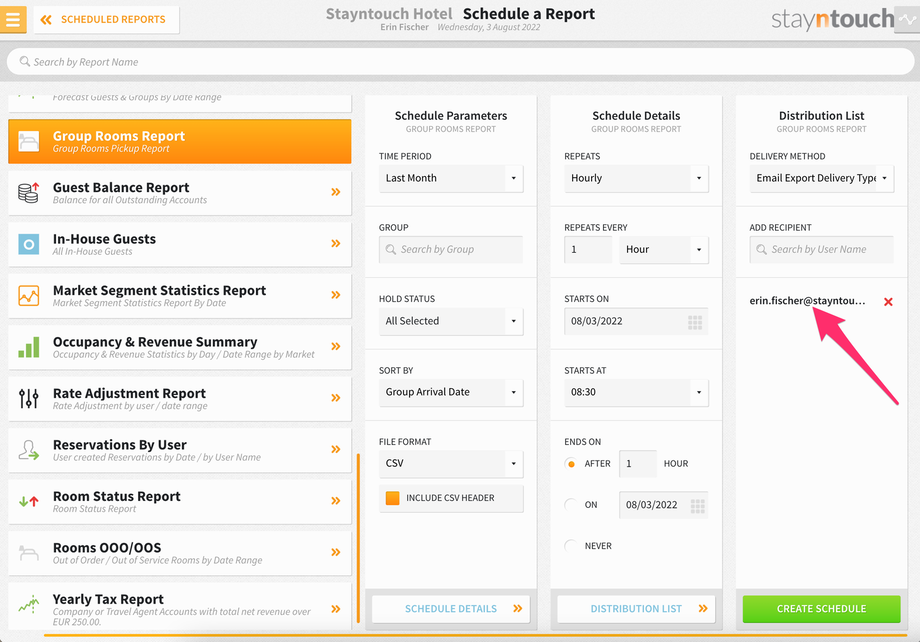Click the report list orange vertical scrollbar
Screen dimensions: 920x642
click(x=358, y=538)
